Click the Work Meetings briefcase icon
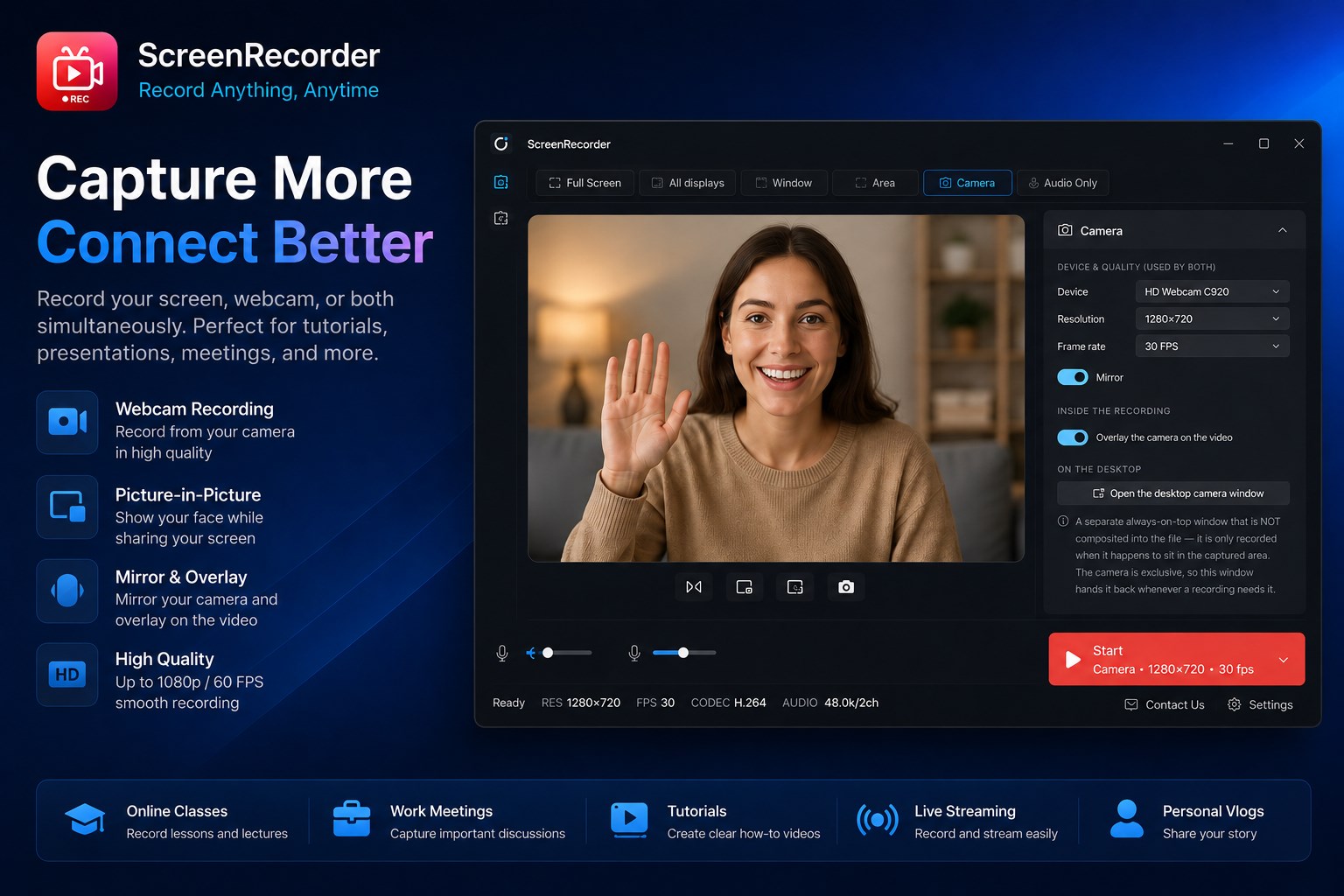Image resolution: width=1344 pixels, height=896 pixels. 352,819
